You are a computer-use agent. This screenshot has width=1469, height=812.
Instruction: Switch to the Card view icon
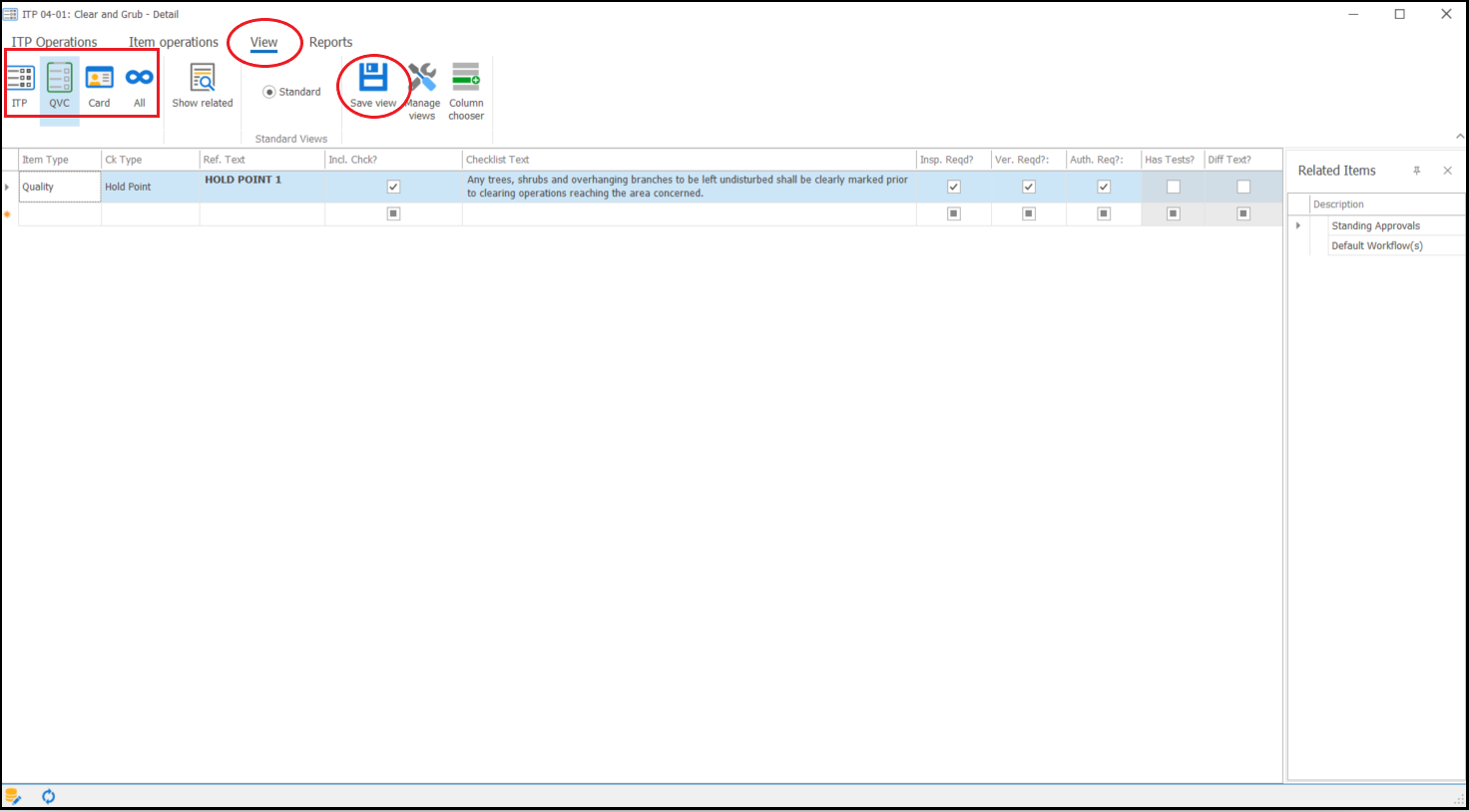[x=100, y=78]
